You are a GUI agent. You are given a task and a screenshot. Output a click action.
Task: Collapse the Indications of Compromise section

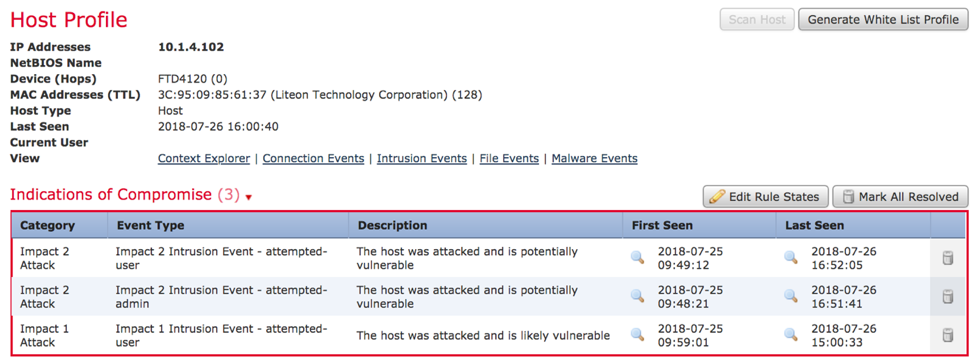coord(248,198)
